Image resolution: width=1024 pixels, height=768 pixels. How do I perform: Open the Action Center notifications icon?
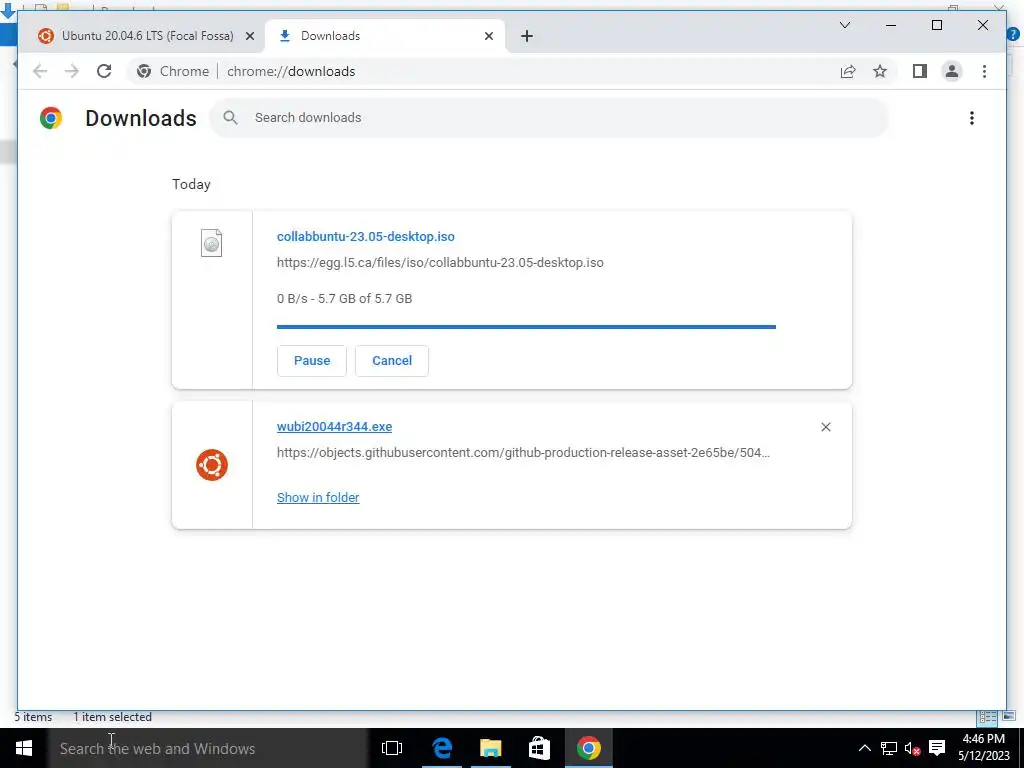coord(937,748)
